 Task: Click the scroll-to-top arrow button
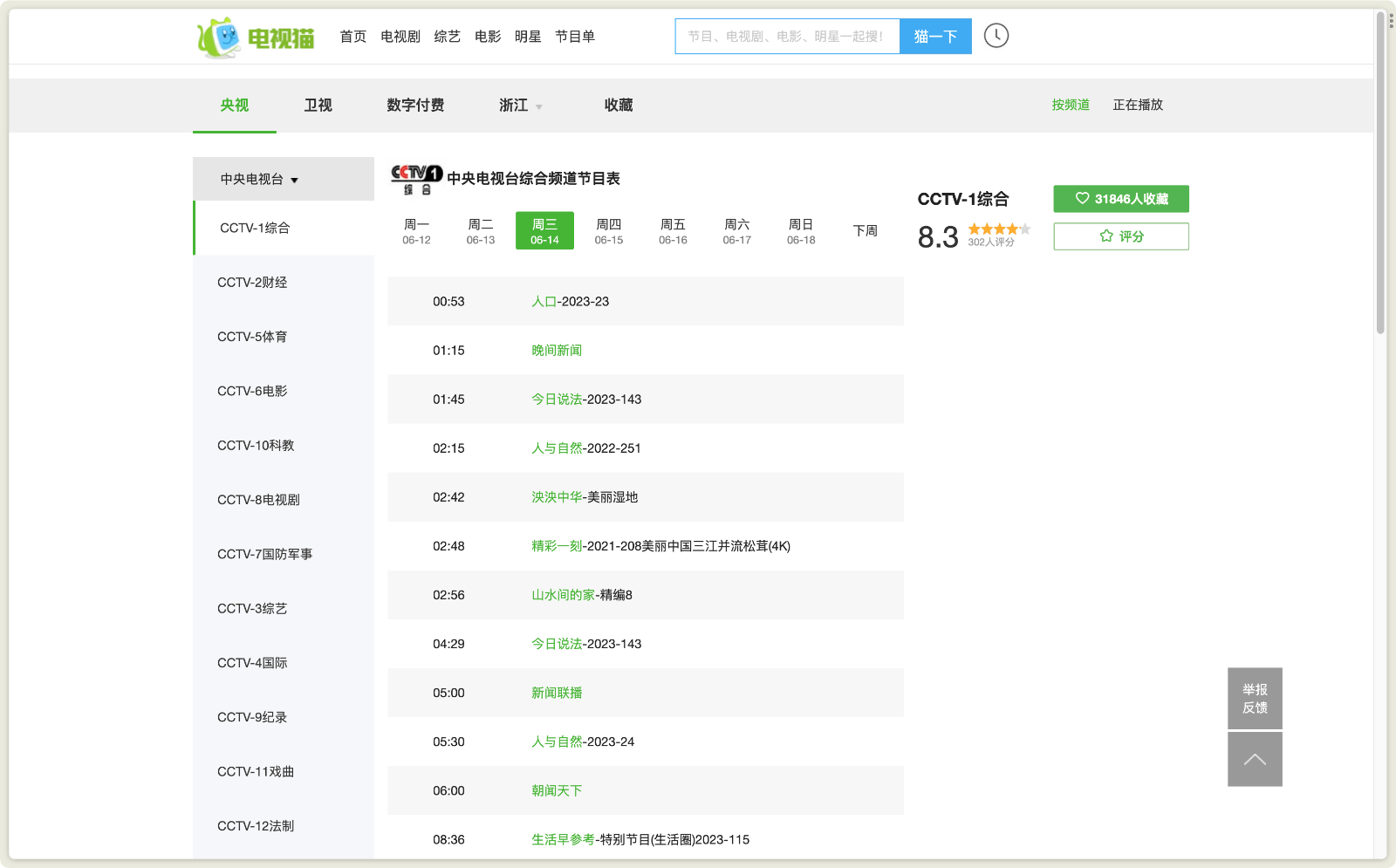(x=1254, y=759)
